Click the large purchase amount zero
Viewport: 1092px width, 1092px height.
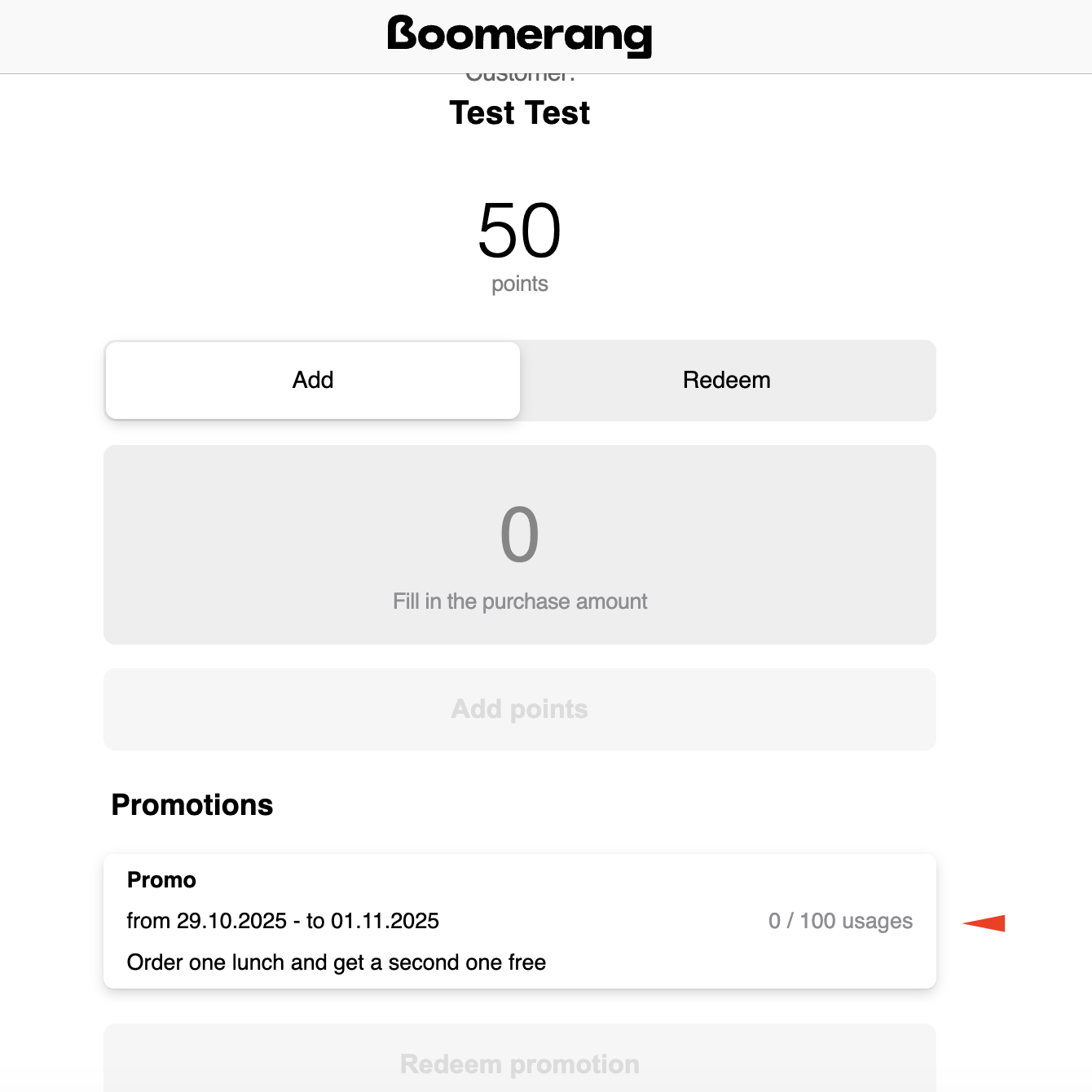coord(519,535)
